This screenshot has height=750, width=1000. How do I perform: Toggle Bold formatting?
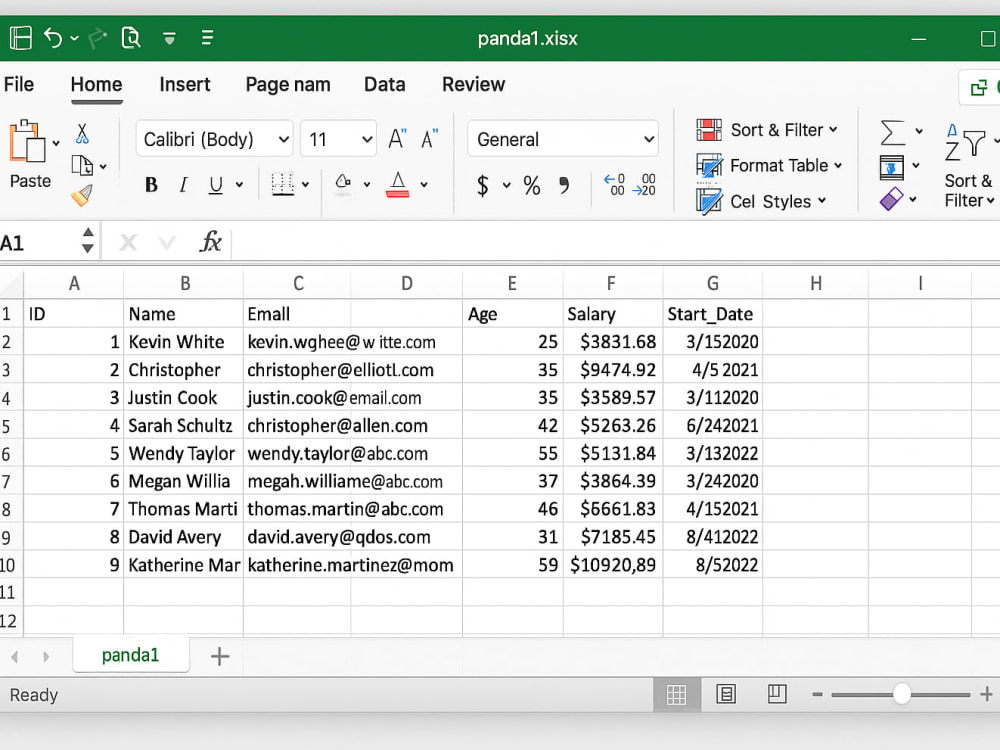click(151, 185)
